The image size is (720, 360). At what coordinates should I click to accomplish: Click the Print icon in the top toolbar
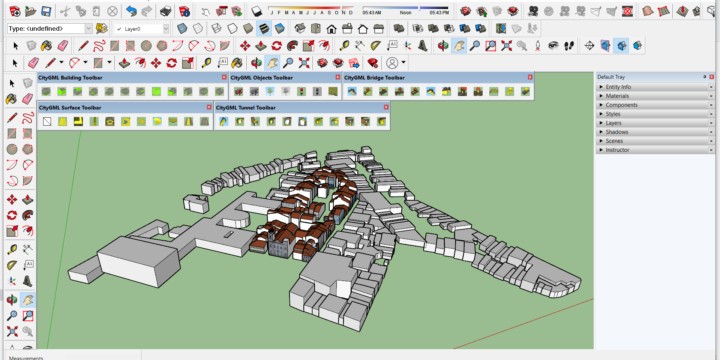(166, 11)
